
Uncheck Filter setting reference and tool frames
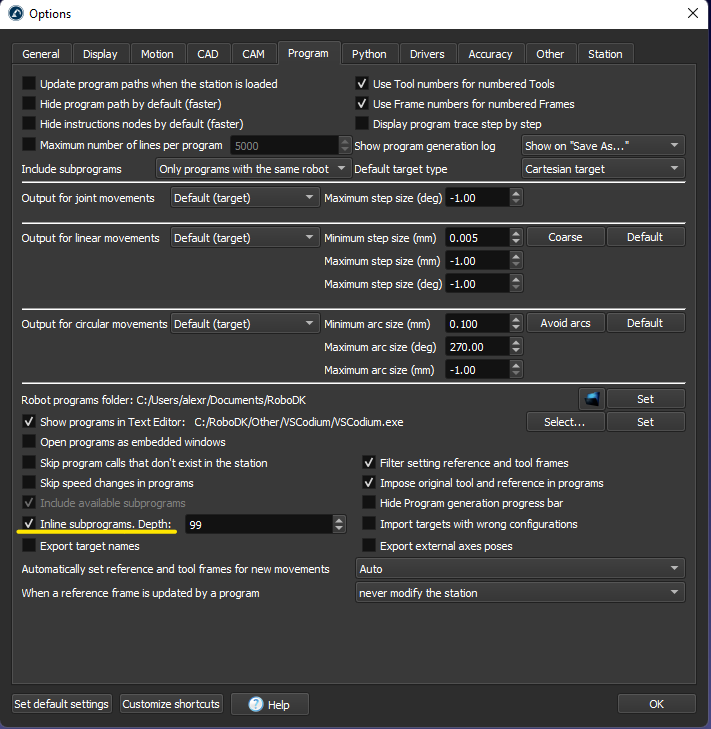tap(369, 463)
